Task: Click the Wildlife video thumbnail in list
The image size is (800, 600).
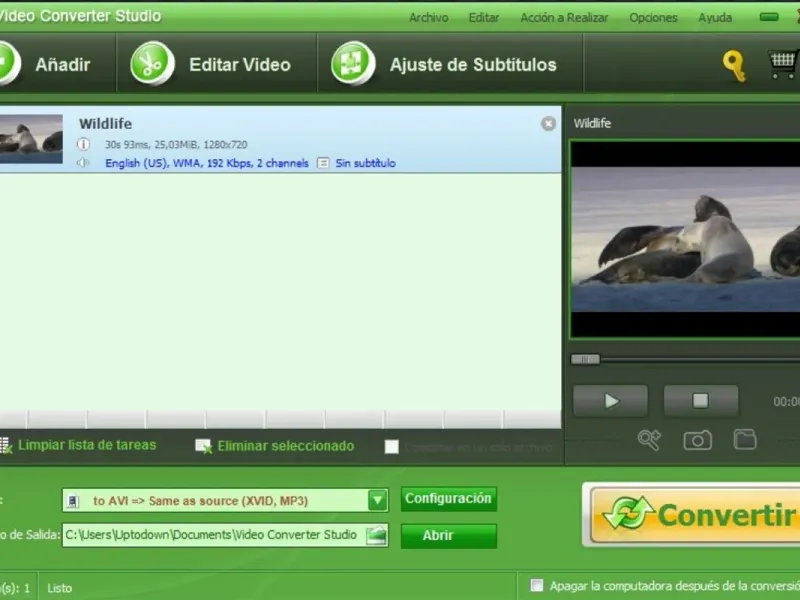Action: click(x=31, y=139)
